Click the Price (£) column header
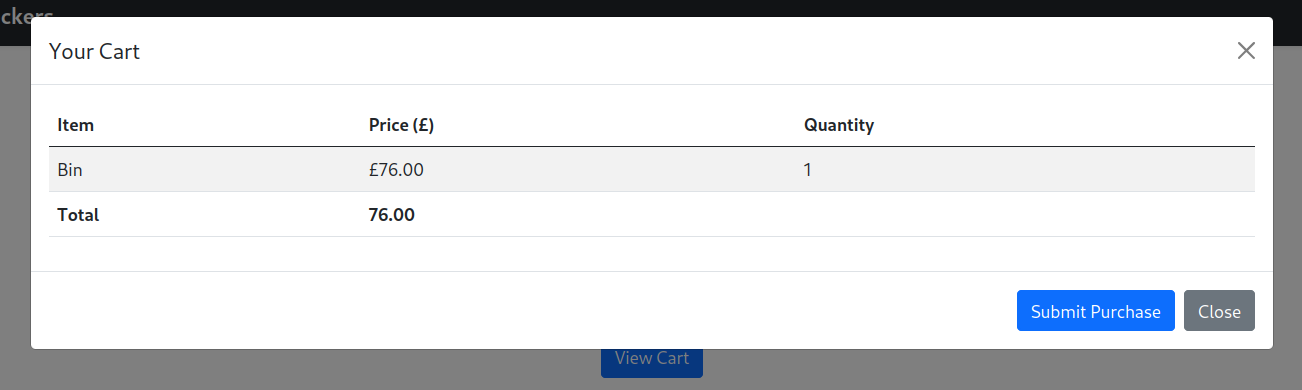The width and height of the screenshot is (1302, 390). coord(401,125)
